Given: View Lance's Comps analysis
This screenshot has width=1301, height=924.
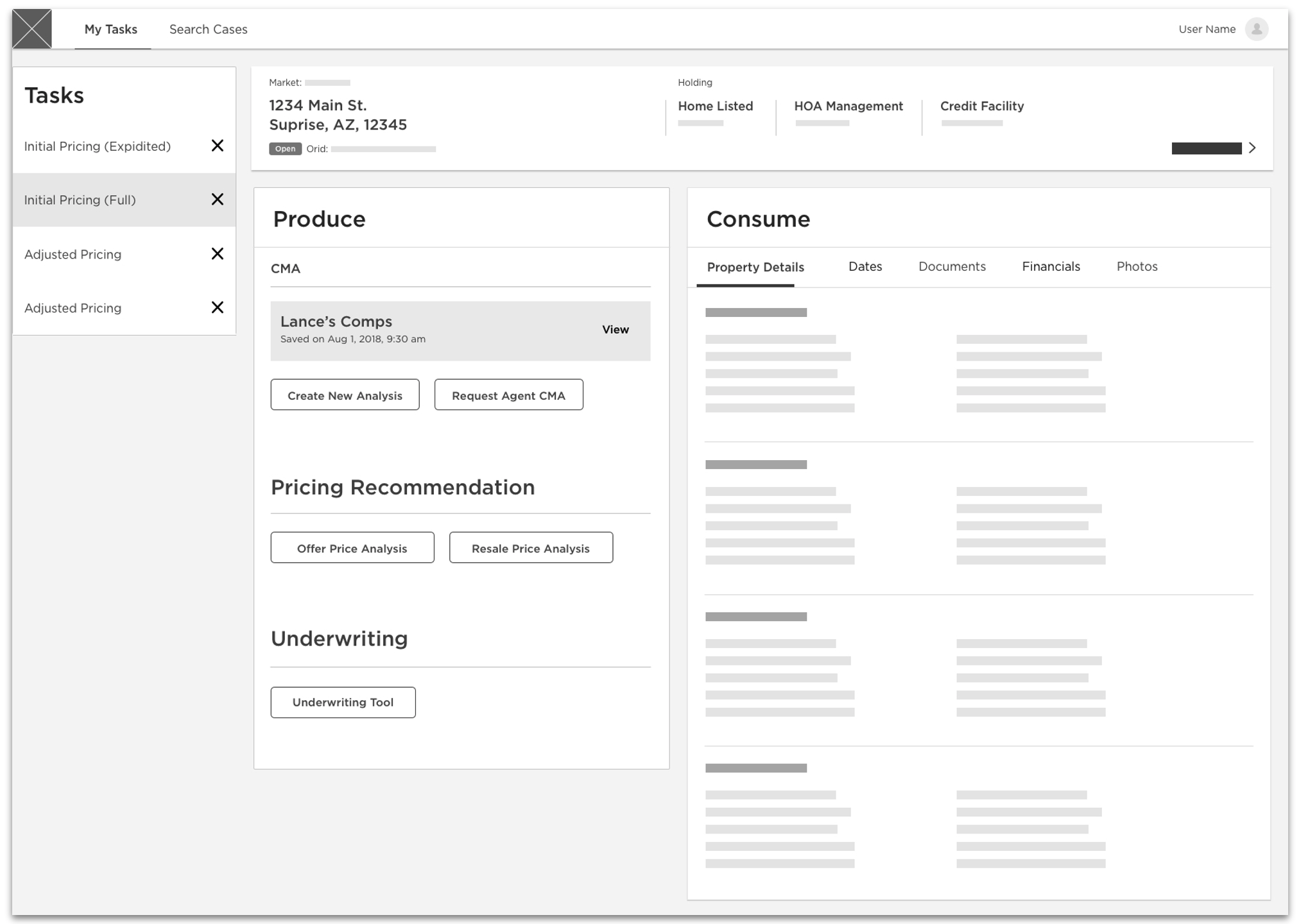Looking at the screenshot, I should (615, 329).
